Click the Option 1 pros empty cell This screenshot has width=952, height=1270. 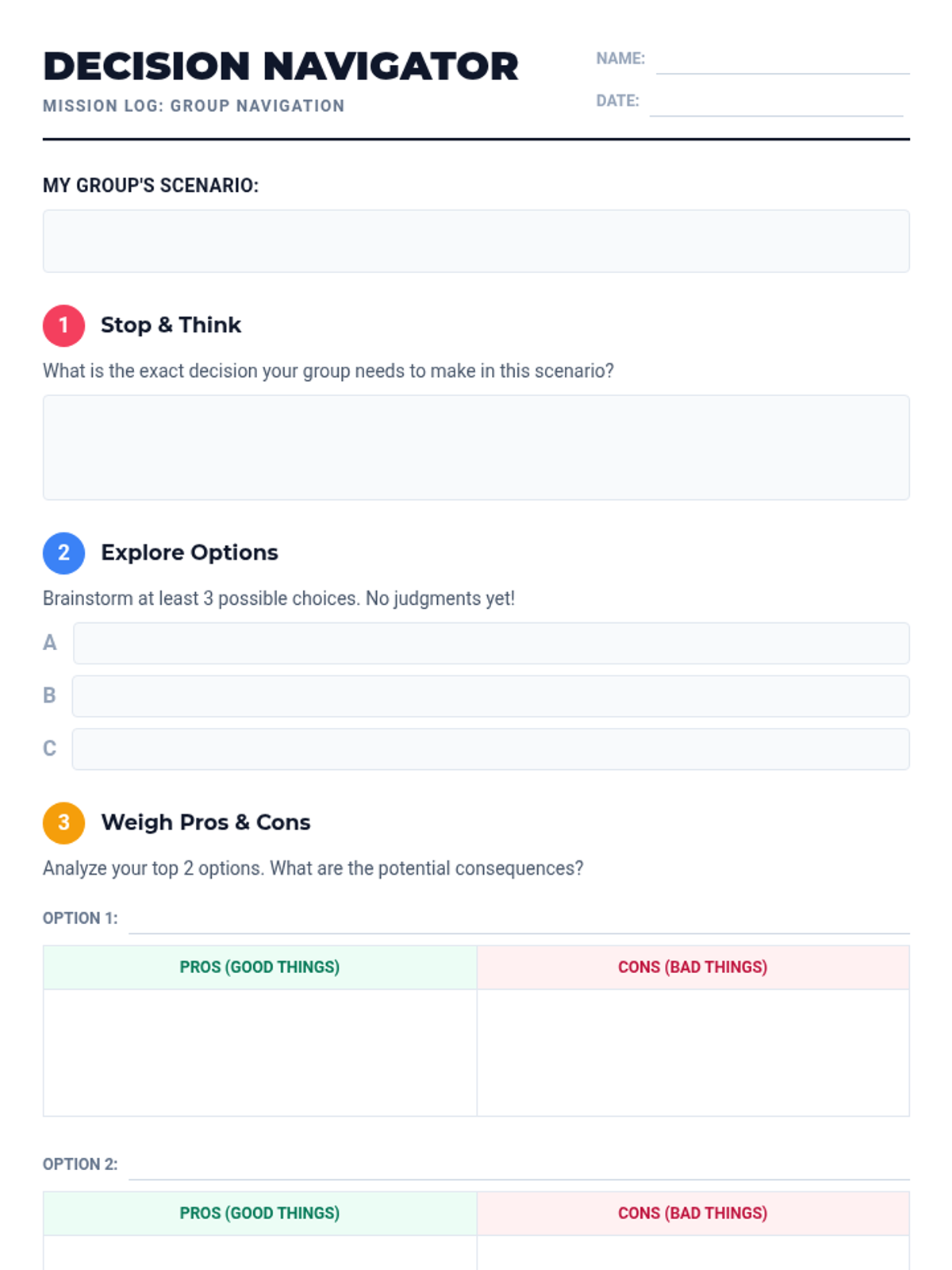coord(260,1053)
